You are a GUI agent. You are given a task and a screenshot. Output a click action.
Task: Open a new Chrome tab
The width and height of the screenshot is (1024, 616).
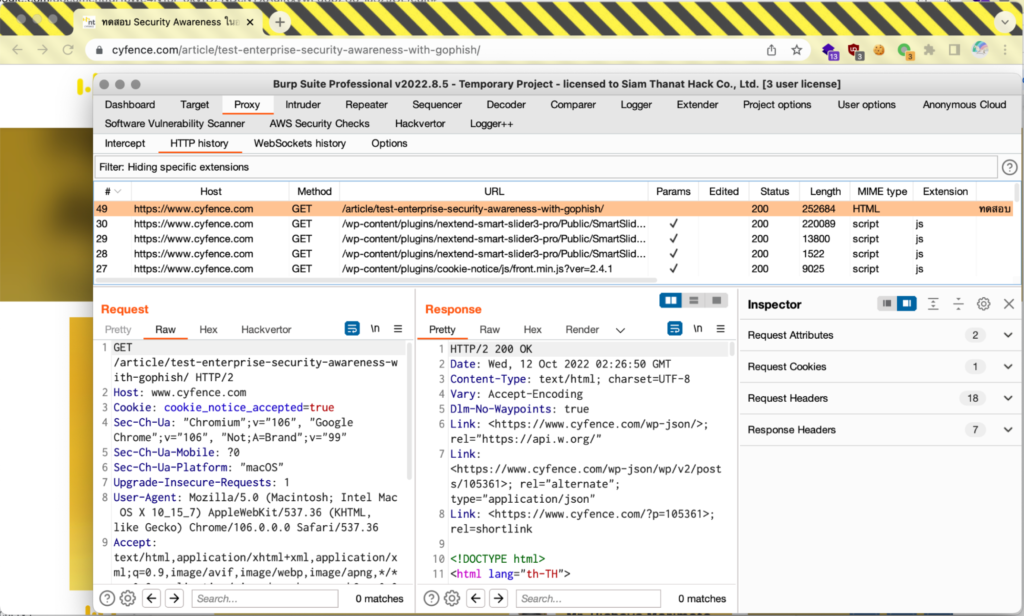[x=280, y=22]
